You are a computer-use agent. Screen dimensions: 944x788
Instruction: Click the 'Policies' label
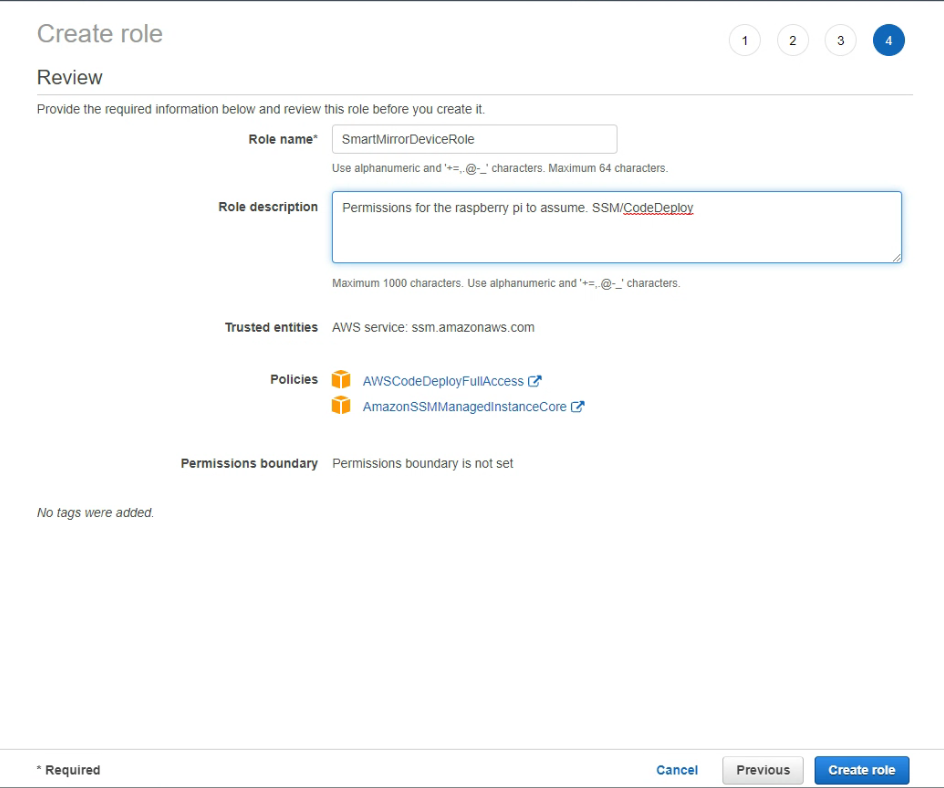[x=294, y=379]
